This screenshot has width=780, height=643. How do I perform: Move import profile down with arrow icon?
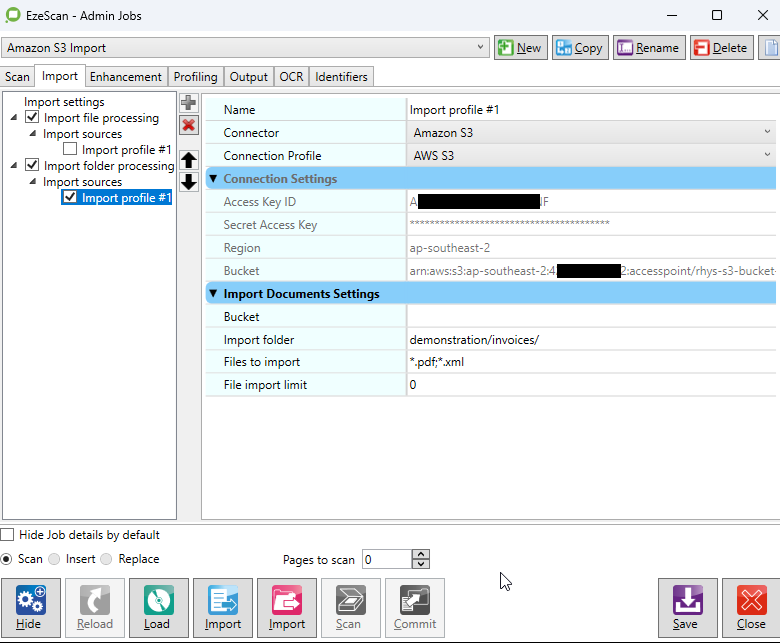pyautogui.click(x=188, y=182)
